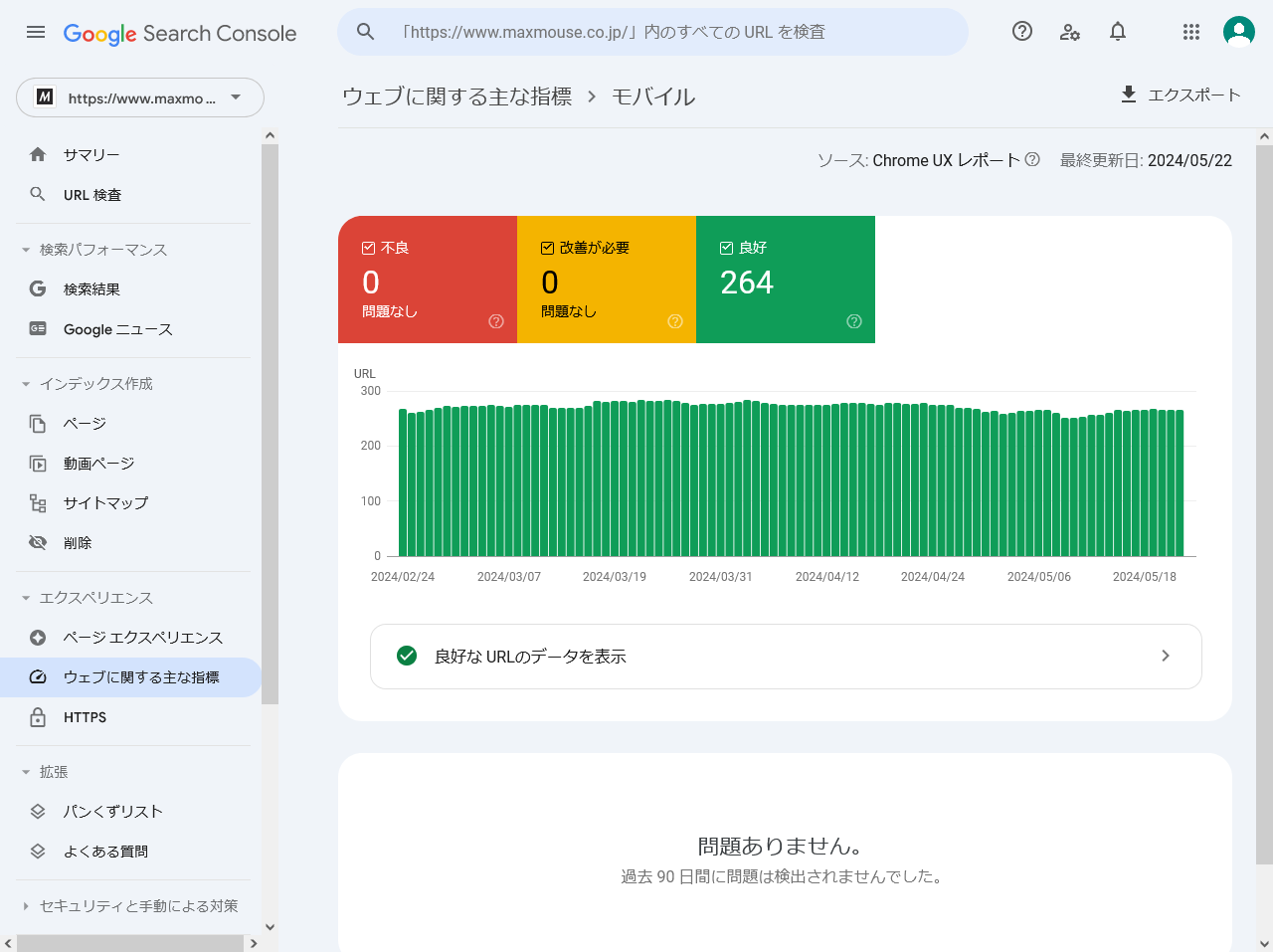Click the pages icon next to ページ
Viewport: 1273px width, 952px height.
38,424
